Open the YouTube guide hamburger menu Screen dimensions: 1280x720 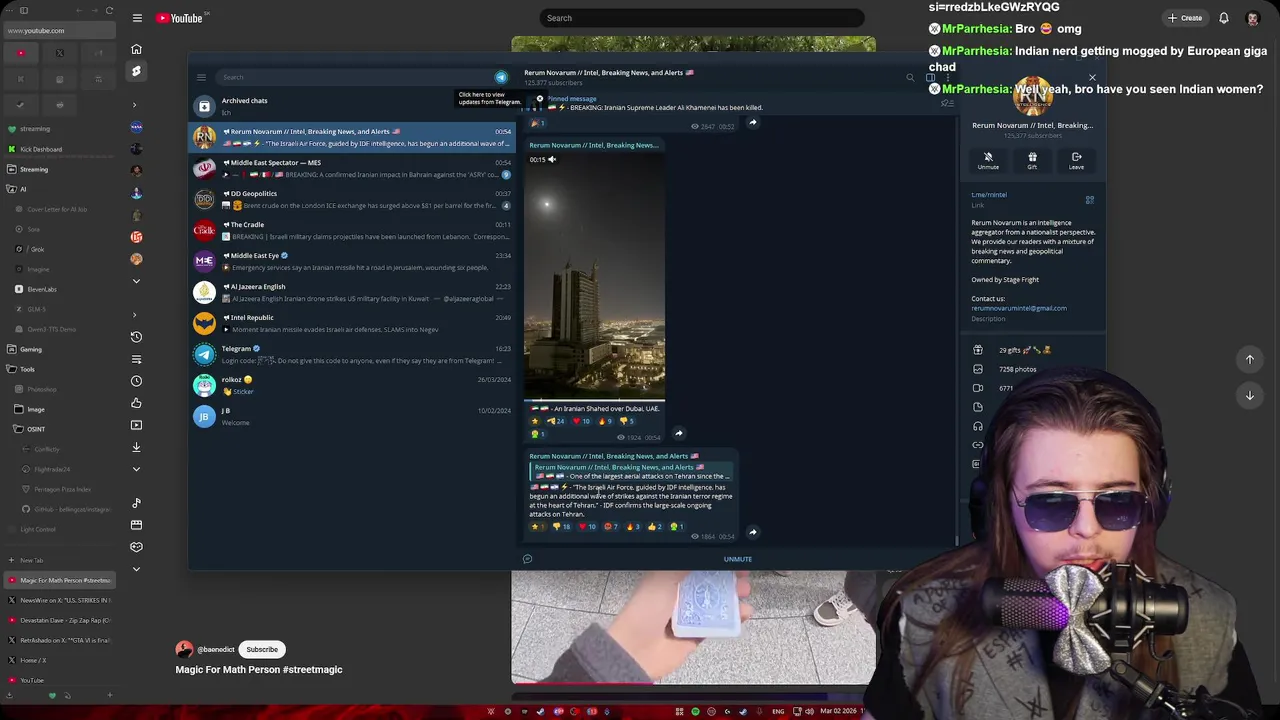137,18
